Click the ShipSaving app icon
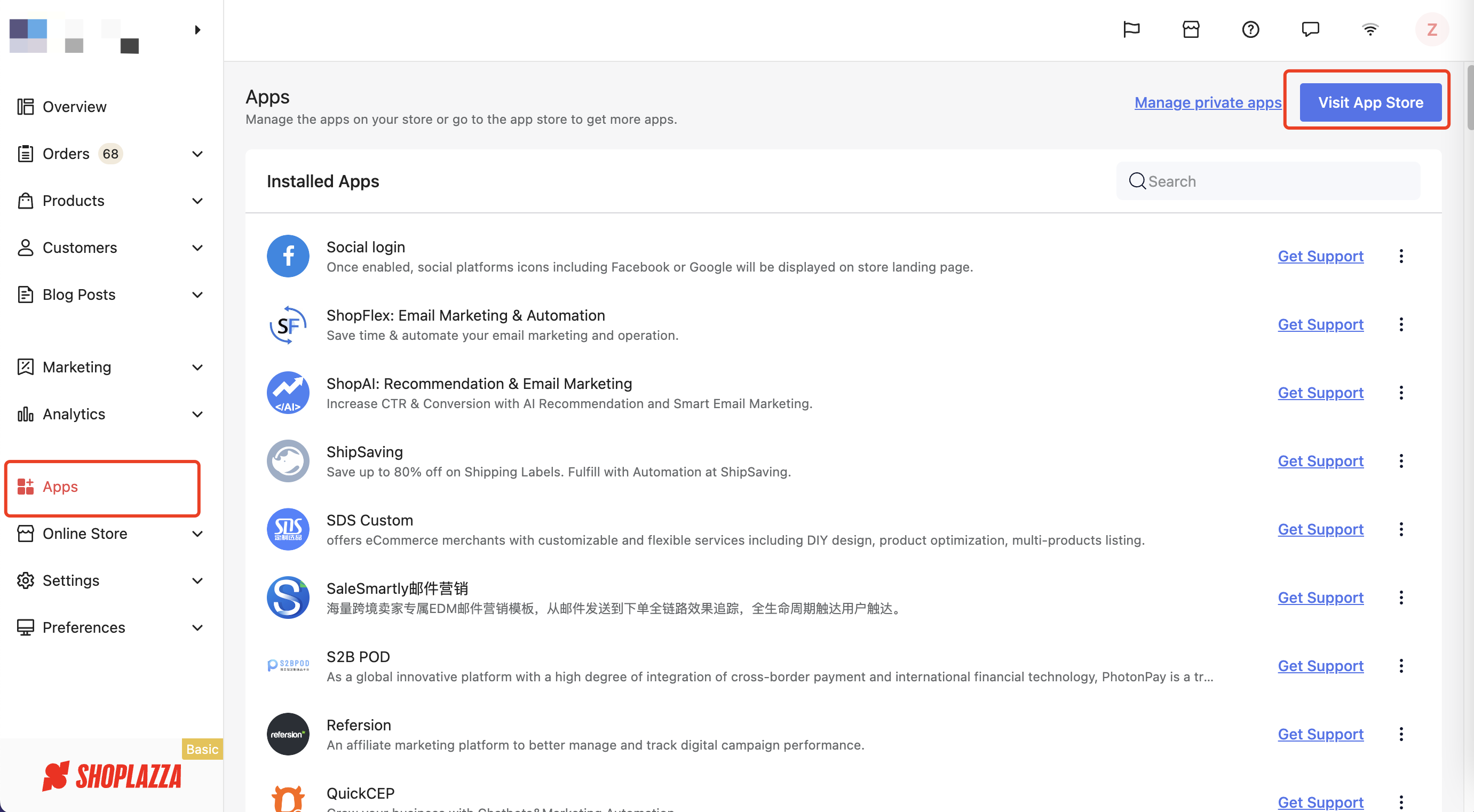This screenshot has width=1474, height=812. pos(288,461)
